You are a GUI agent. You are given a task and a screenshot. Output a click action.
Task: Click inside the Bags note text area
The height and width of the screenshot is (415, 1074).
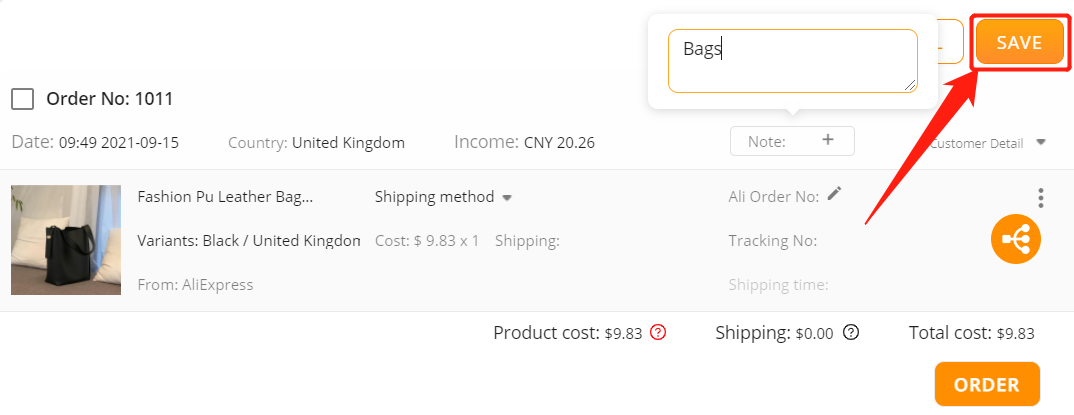click(x=792, y=61)
